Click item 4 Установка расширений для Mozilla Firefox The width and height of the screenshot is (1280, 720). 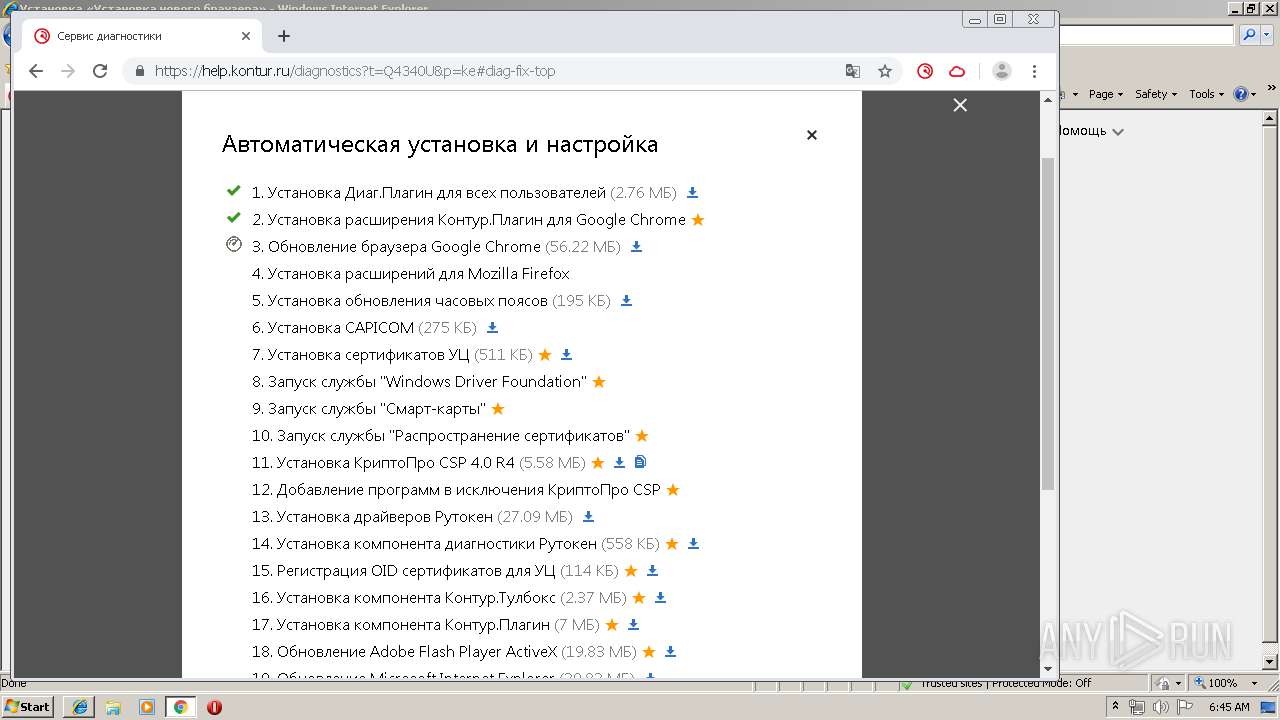pos(411,274)
